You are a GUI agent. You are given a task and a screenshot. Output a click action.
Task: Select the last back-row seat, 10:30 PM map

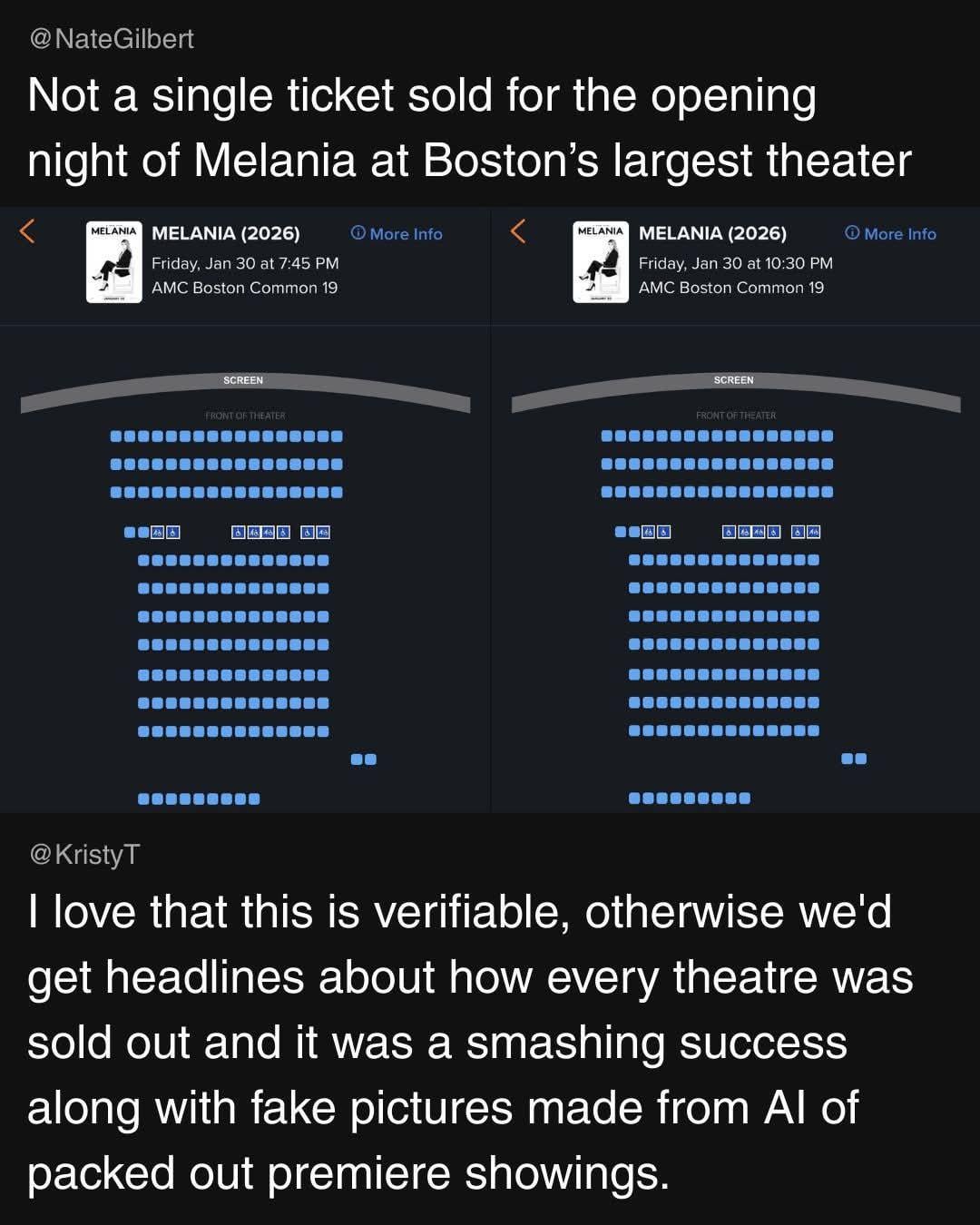(x=745, y=799)
